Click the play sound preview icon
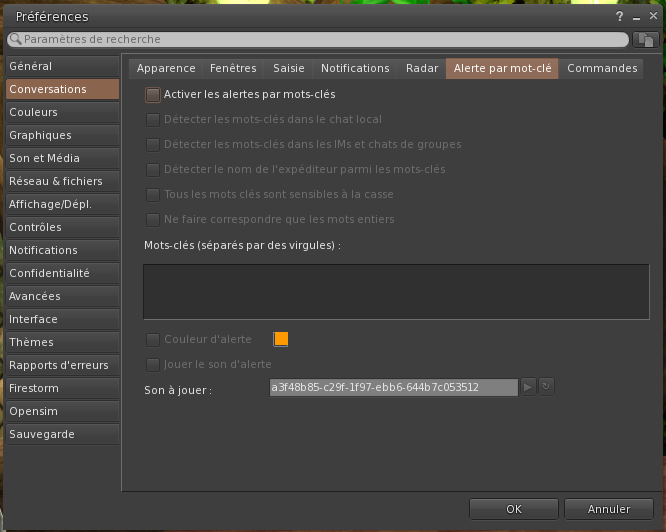The width and height of the screenshot is (666, 532). (x=530, y=387)
